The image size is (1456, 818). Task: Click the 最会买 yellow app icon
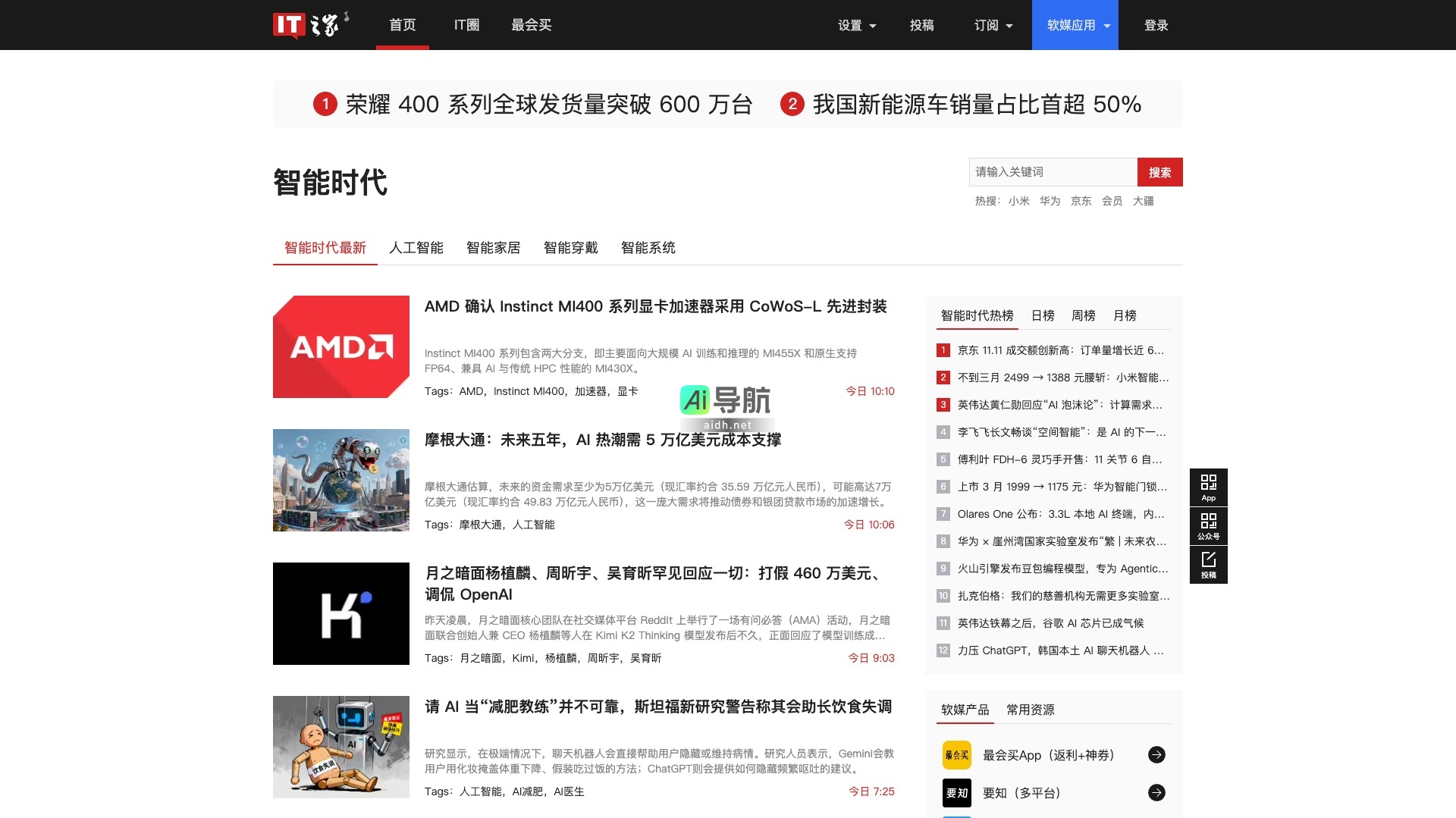pos(956,754)
